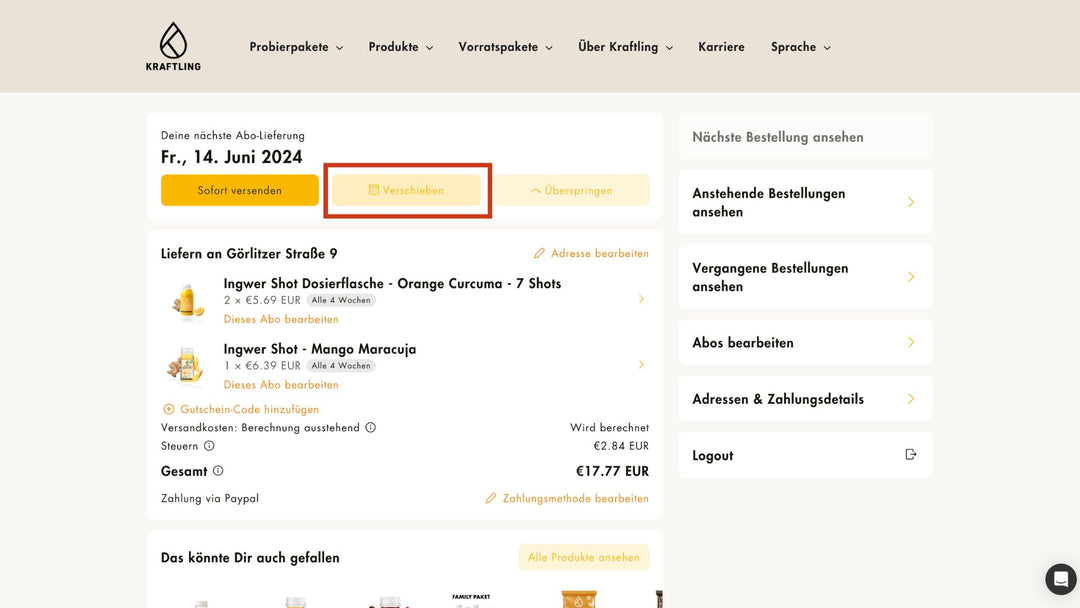Click the info icon beside Steuern

[209, 446]
